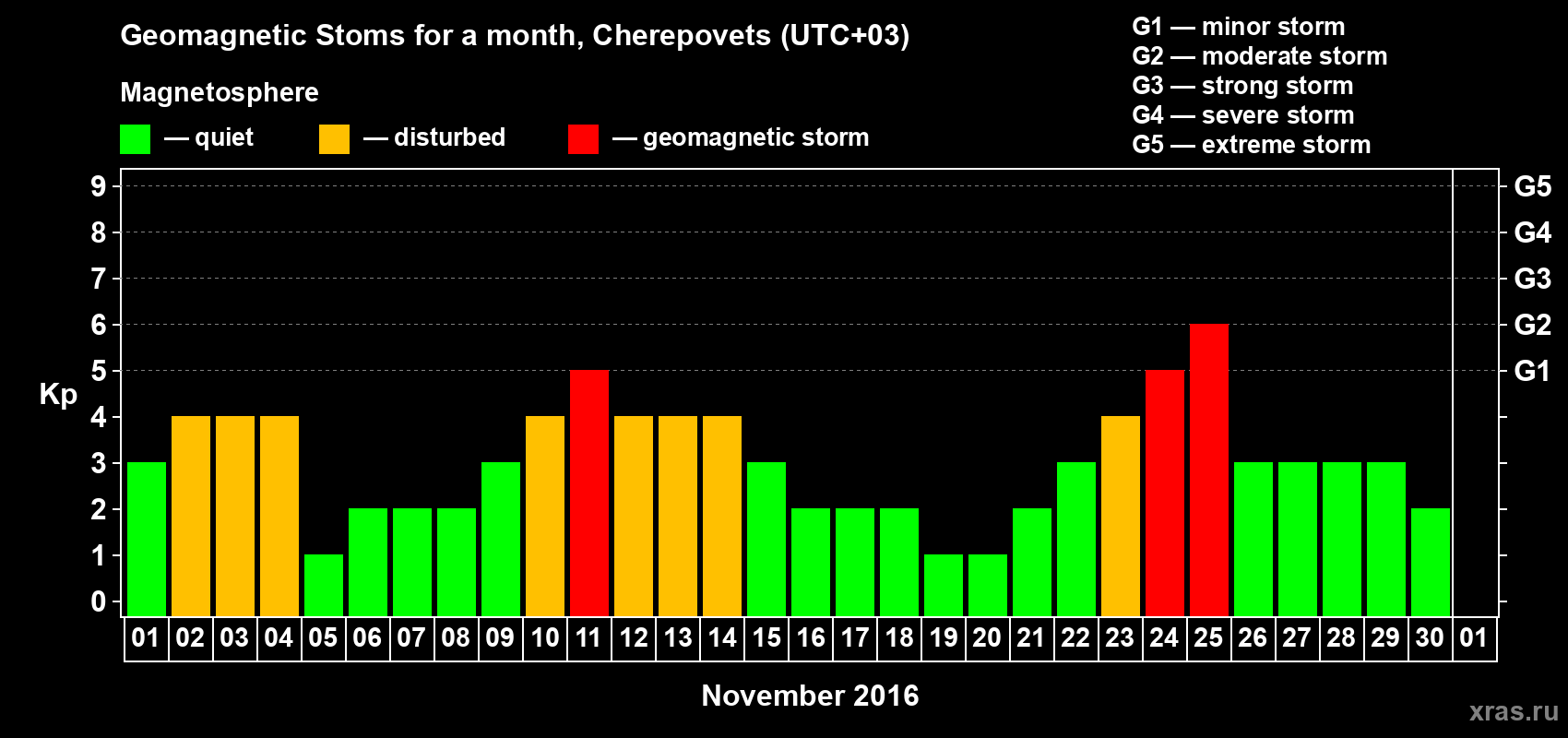Click the G4 label on right axis
This screenshot has width=1568, height=738.
1533,232
